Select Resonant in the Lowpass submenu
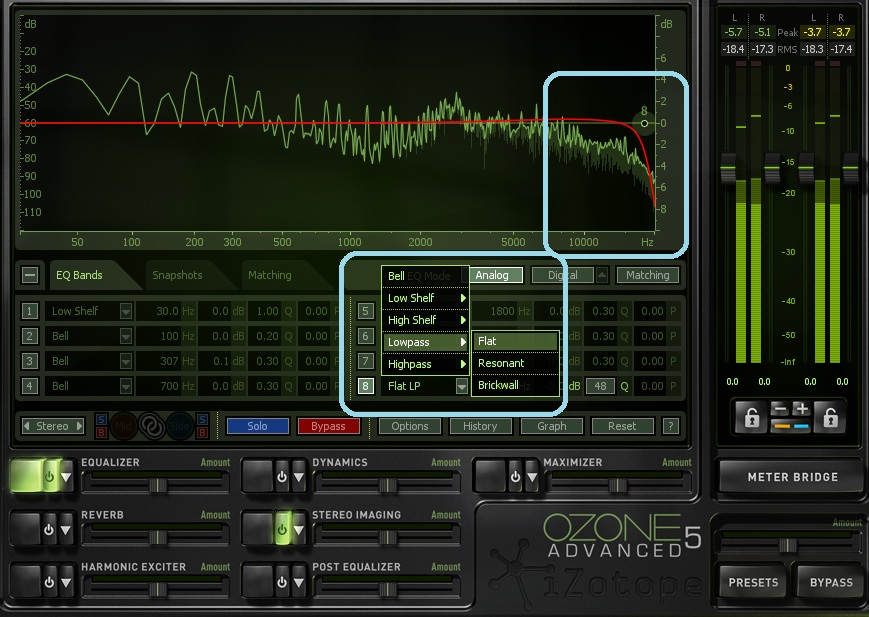 click(515, 363)
